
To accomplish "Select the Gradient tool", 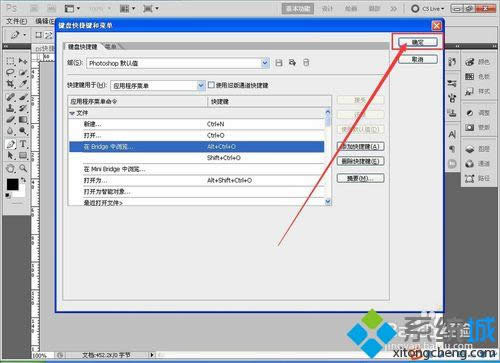I will 23,119.
